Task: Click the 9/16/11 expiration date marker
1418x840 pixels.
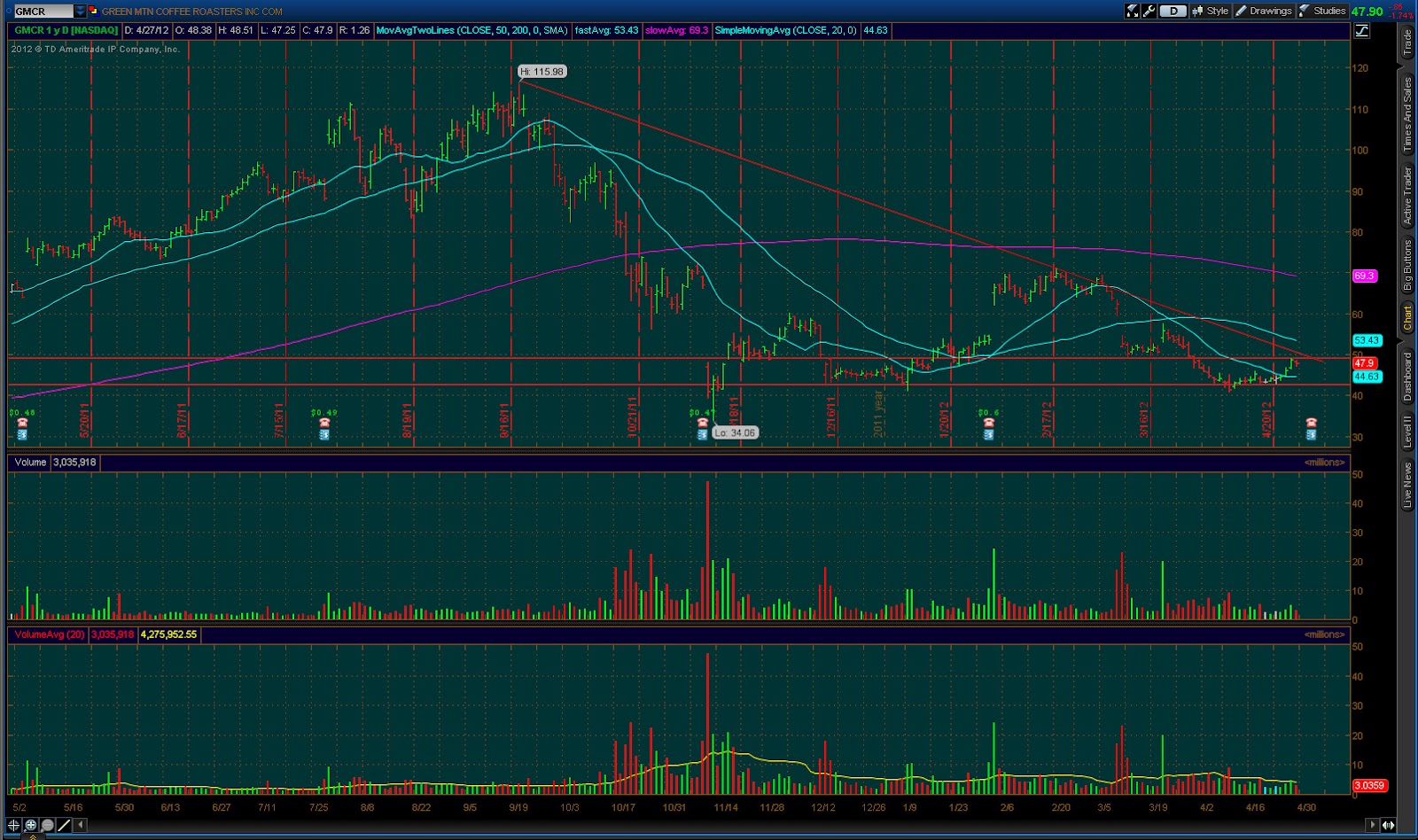Action: (504, 421)
